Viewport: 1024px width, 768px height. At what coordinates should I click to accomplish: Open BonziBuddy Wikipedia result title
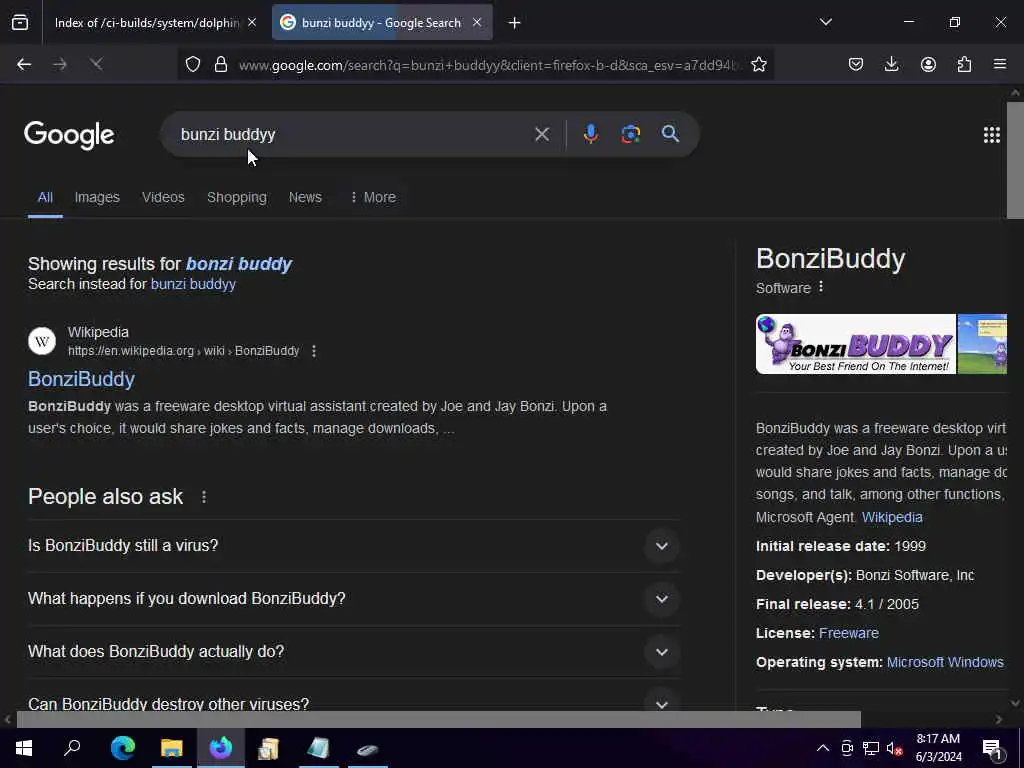pyautogui.click(x=81, y=379)
